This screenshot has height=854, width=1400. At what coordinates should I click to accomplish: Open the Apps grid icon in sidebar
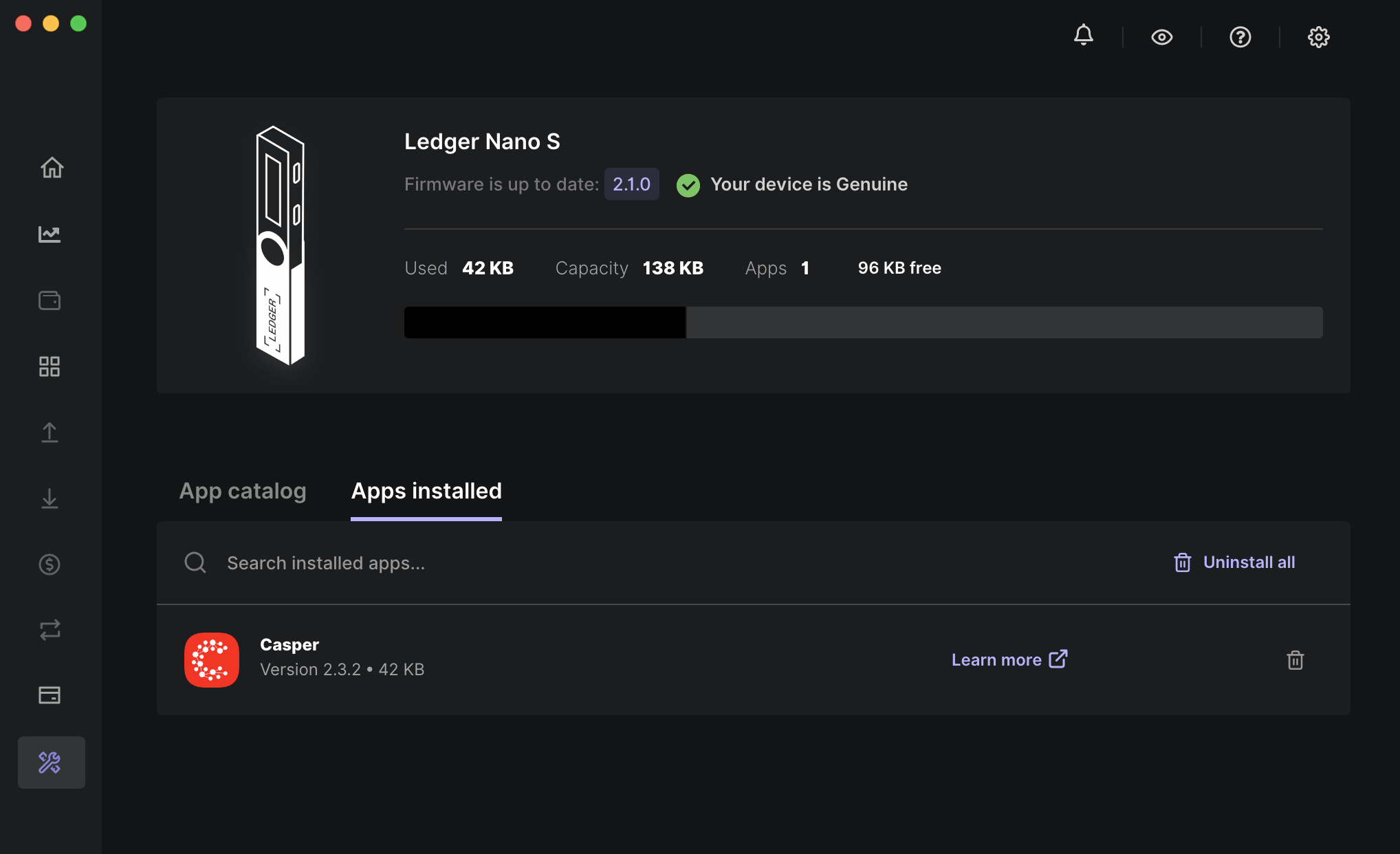point(50,366)
